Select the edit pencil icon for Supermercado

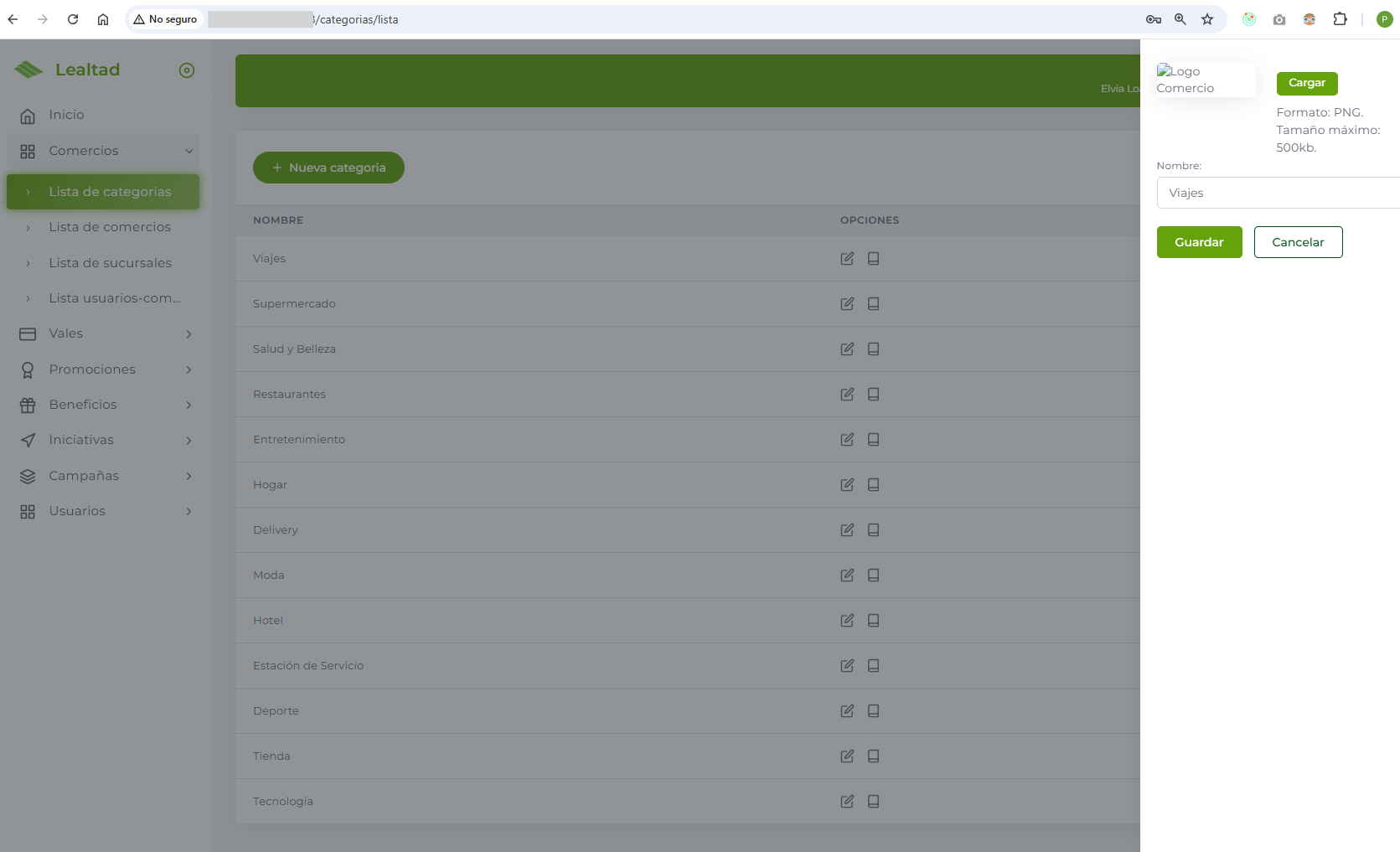(x=846, y=303)
